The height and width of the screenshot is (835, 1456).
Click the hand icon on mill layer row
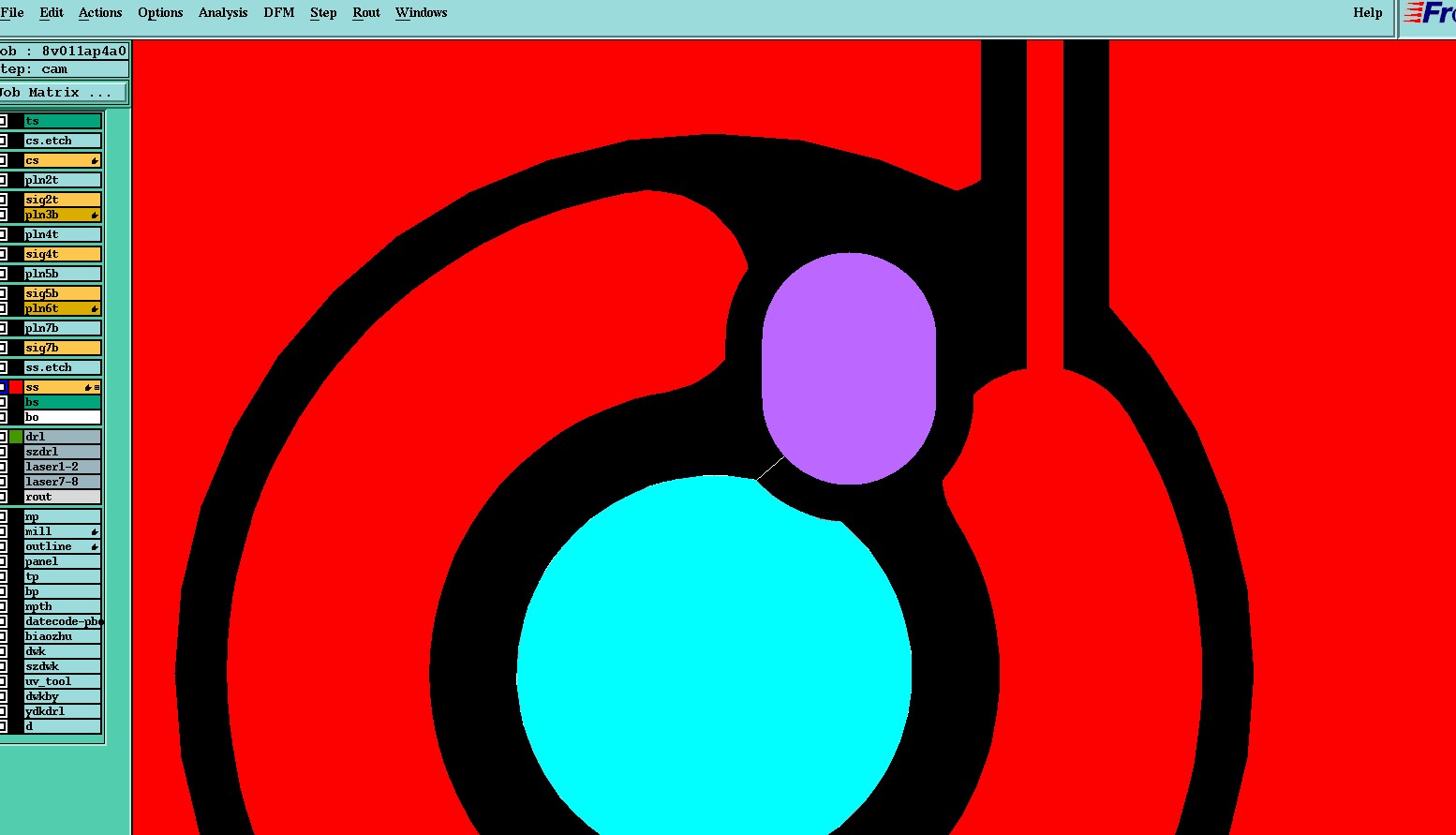coord(95,532)
